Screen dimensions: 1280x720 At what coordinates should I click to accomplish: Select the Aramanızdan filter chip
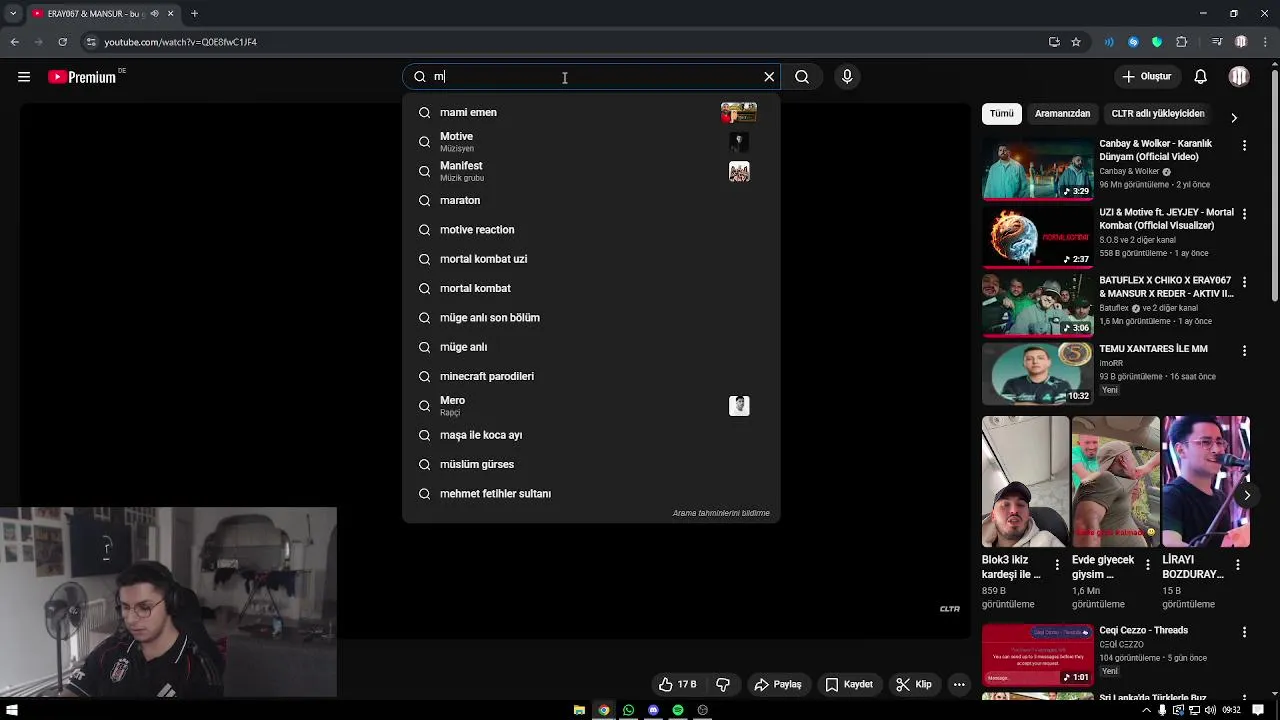(1062, 114)
